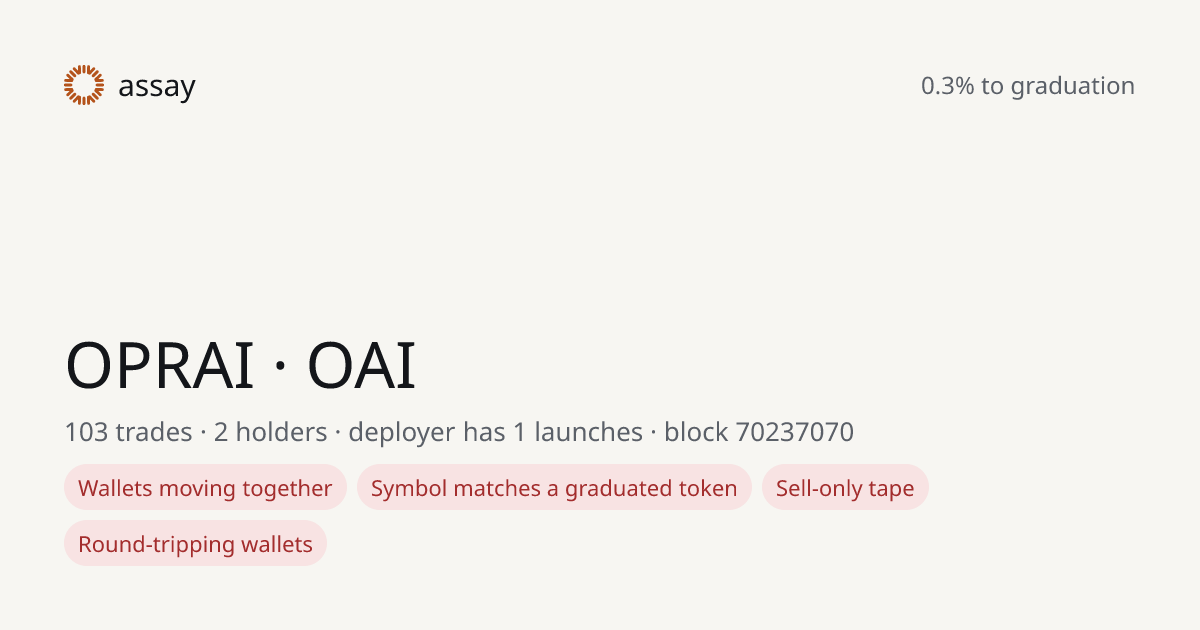Click the assay sunburst logo icon
1200x630 pixels.
(84, 85)
